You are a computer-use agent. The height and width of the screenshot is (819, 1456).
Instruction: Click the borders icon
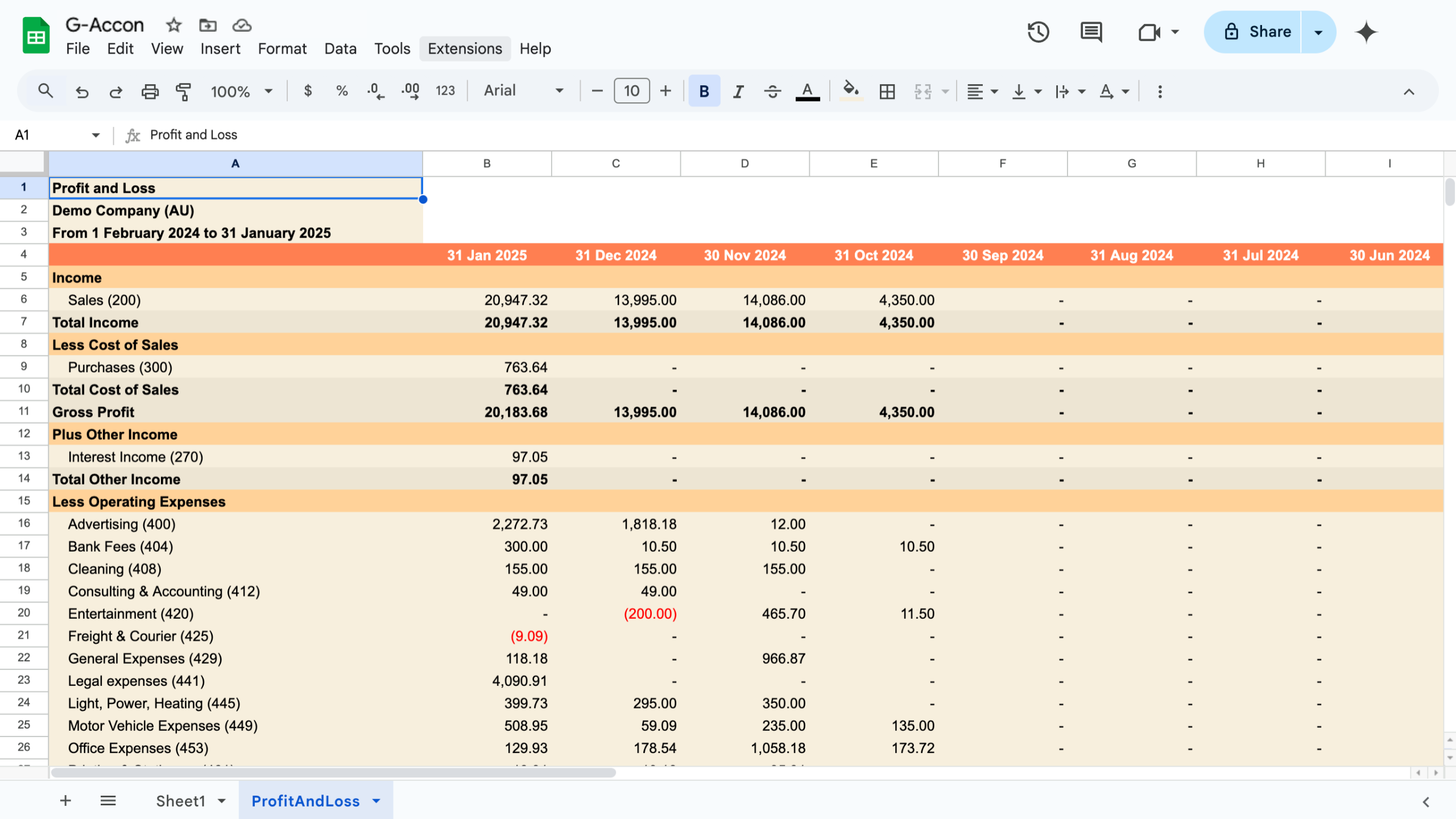pyautogui.click(x=887, y=91)
